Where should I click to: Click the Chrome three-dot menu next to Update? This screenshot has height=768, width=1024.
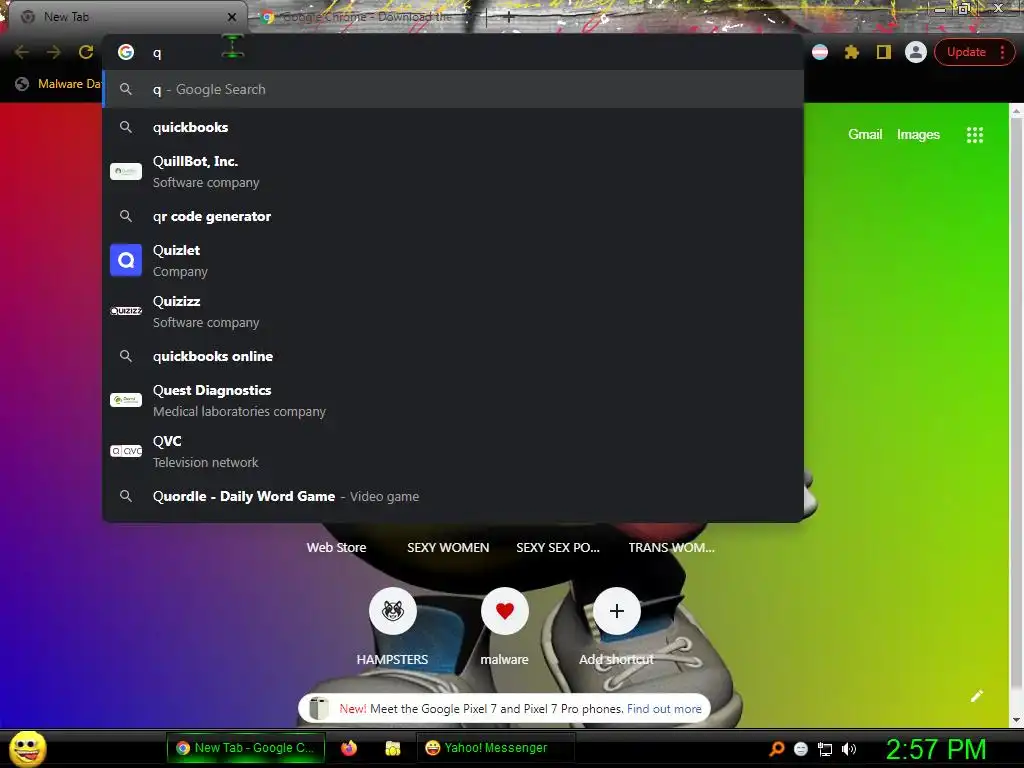1002,52
